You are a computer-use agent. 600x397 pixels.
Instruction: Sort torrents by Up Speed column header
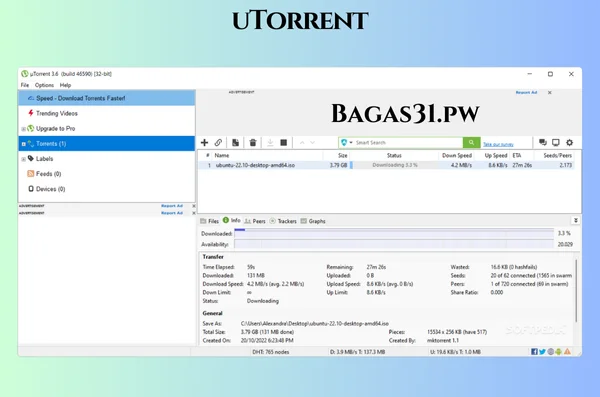tap(492, 155)
